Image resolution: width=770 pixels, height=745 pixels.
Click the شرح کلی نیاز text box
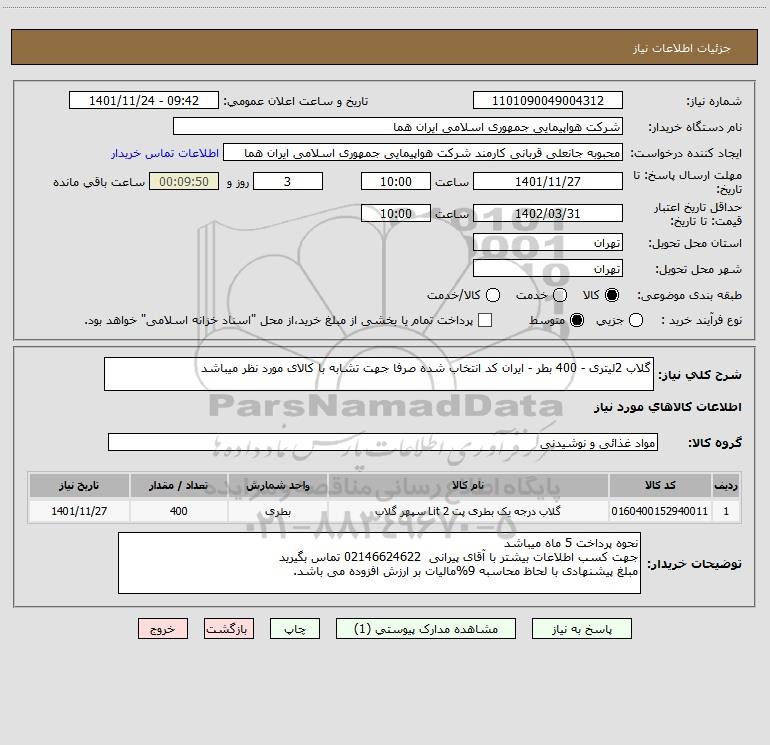pos(379,374)
